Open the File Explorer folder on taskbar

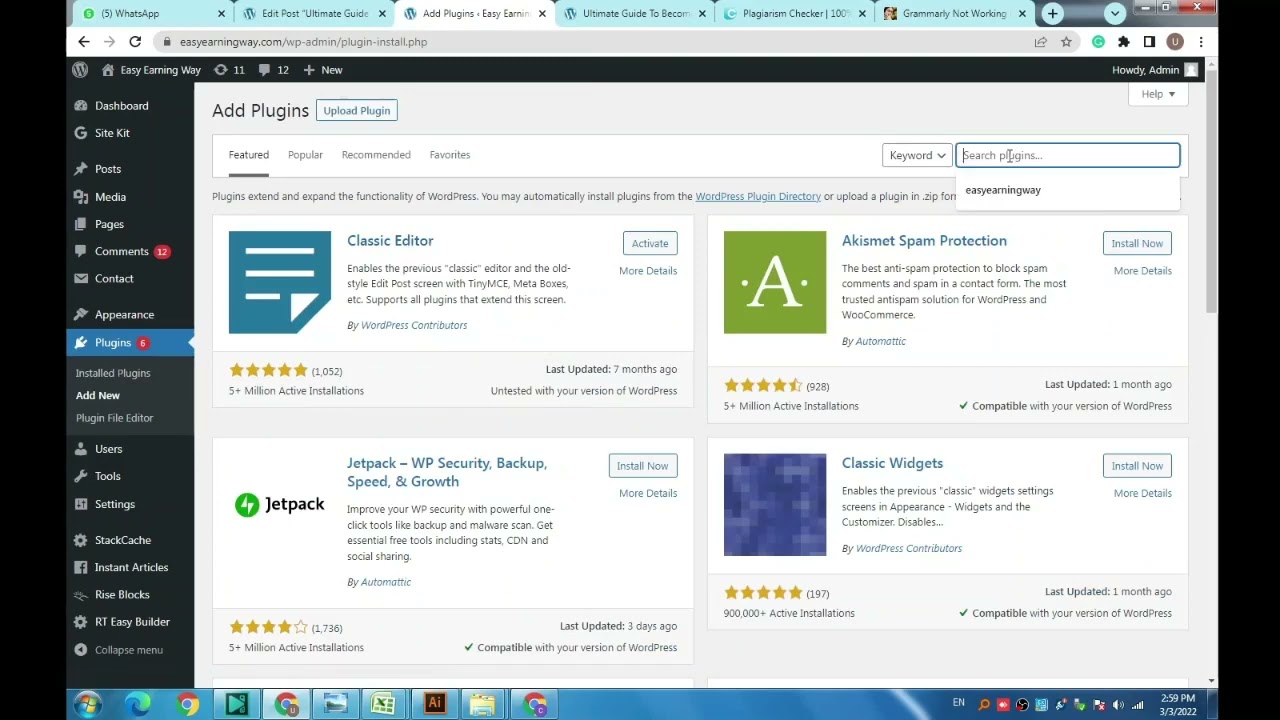(483, 705)
